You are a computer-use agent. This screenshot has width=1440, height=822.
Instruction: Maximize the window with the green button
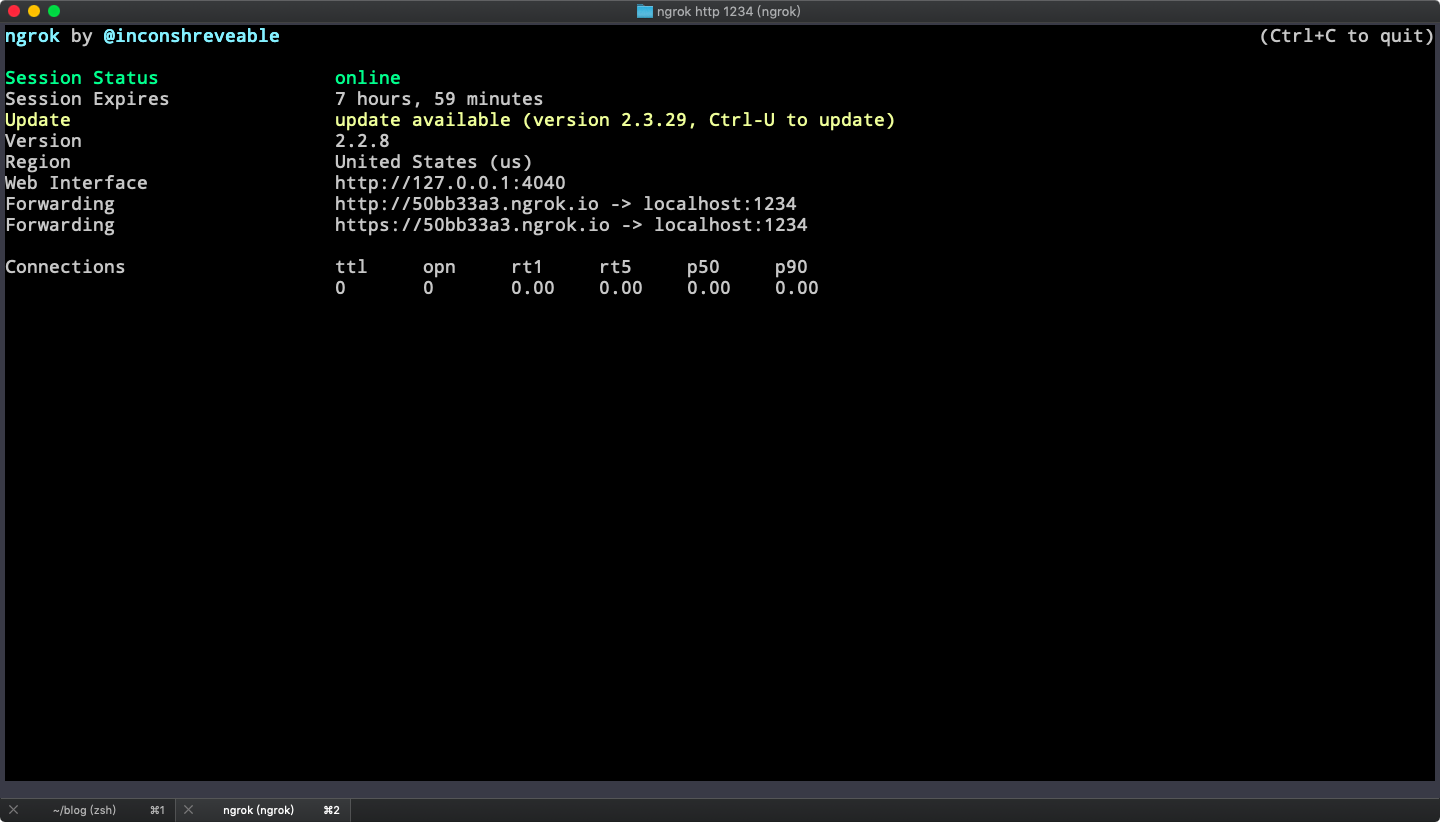(x=54, y=11)
